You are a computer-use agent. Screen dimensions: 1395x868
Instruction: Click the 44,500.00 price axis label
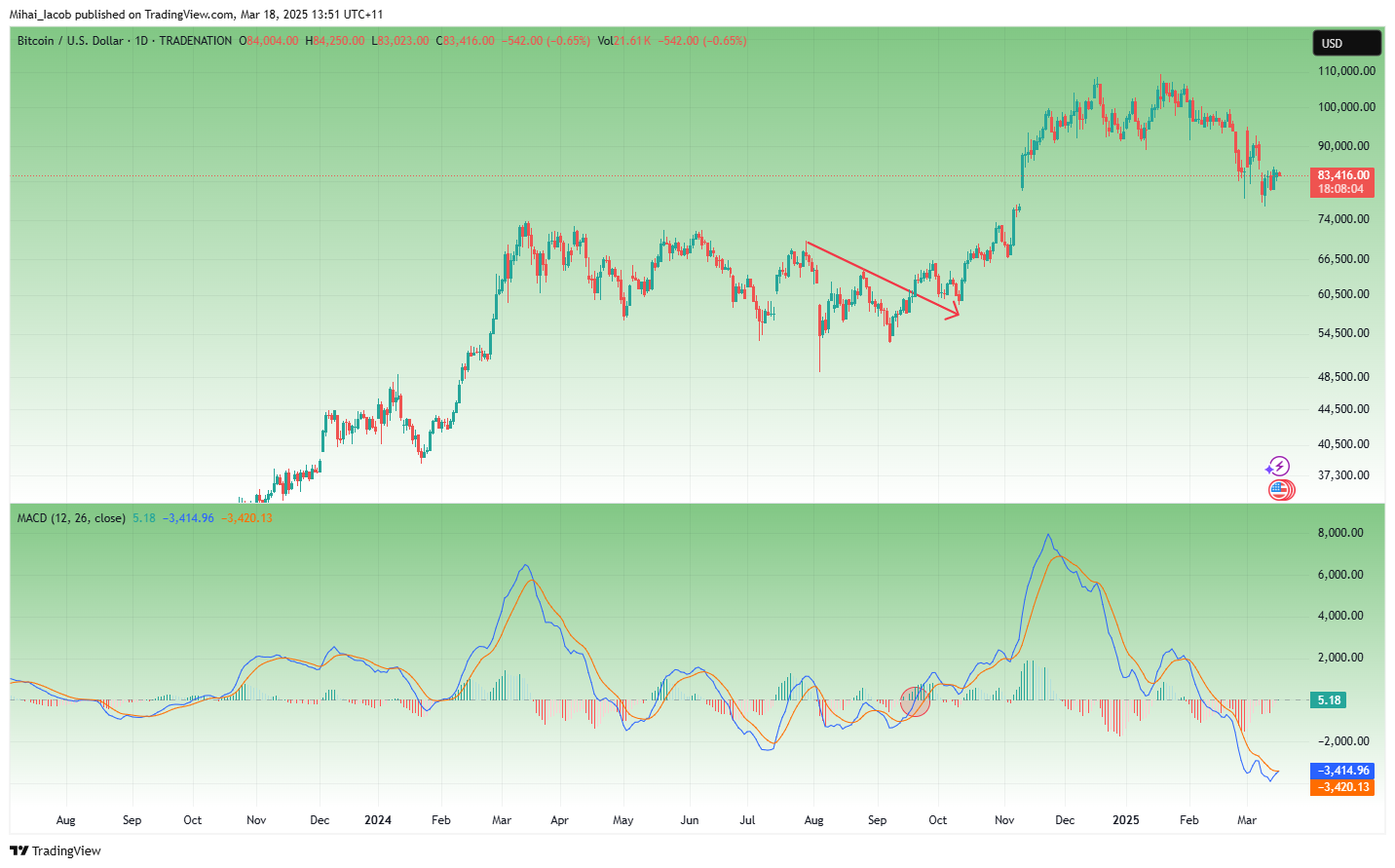tap(1343, 409)
